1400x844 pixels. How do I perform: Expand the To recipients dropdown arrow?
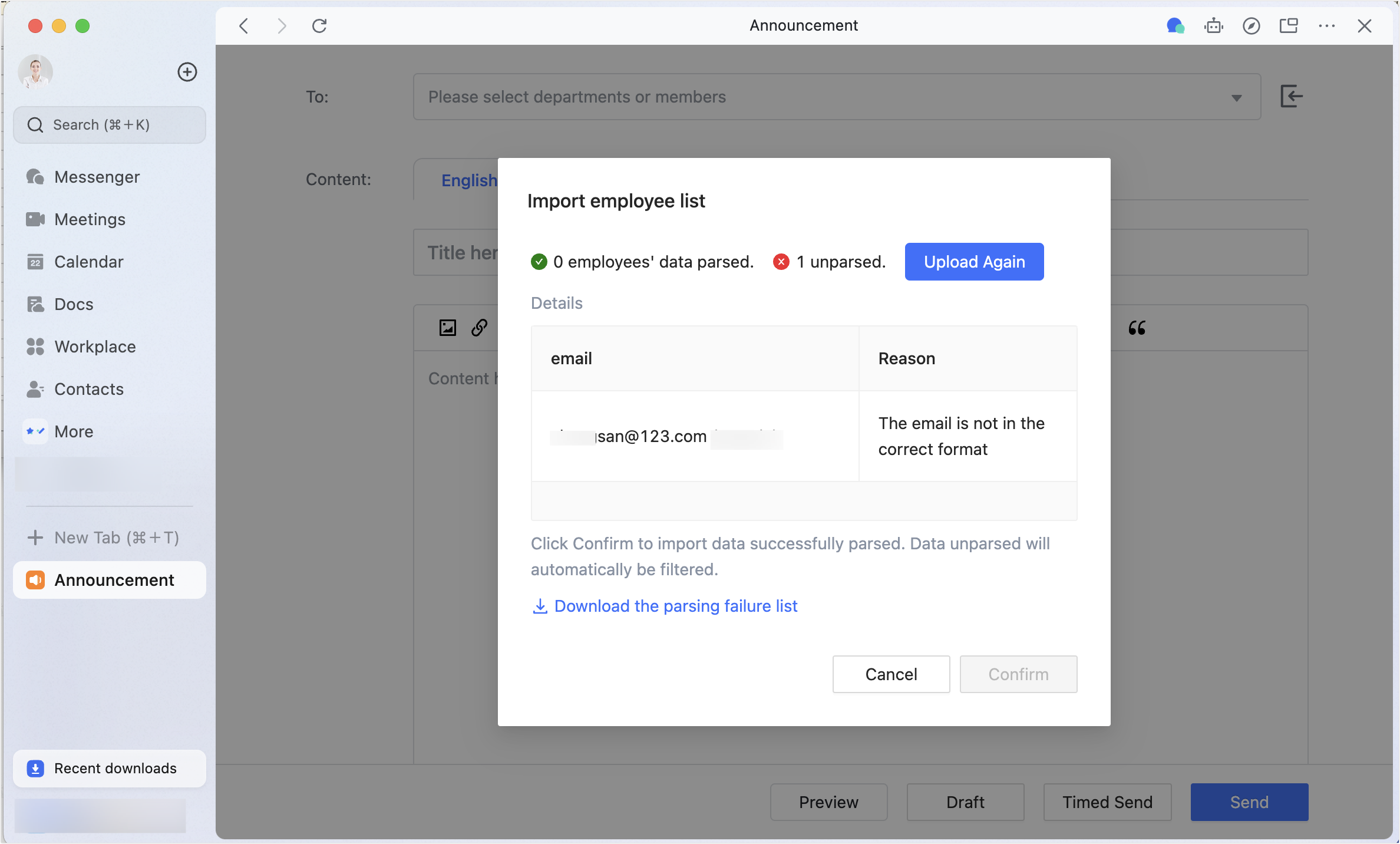pyautogui.click(x=1236, y=98)
